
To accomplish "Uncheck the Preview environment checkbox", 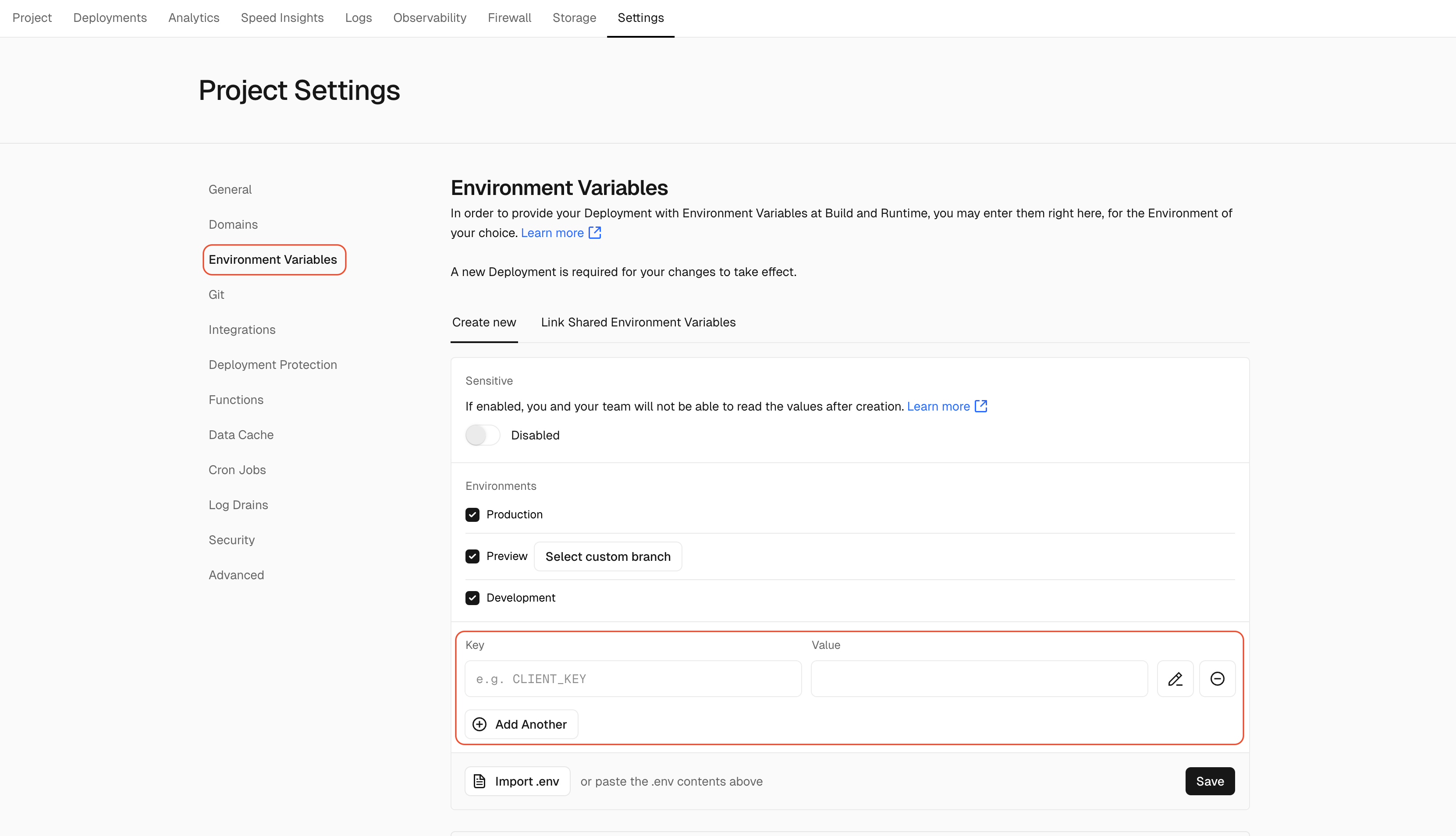I will tap(472, 556).
